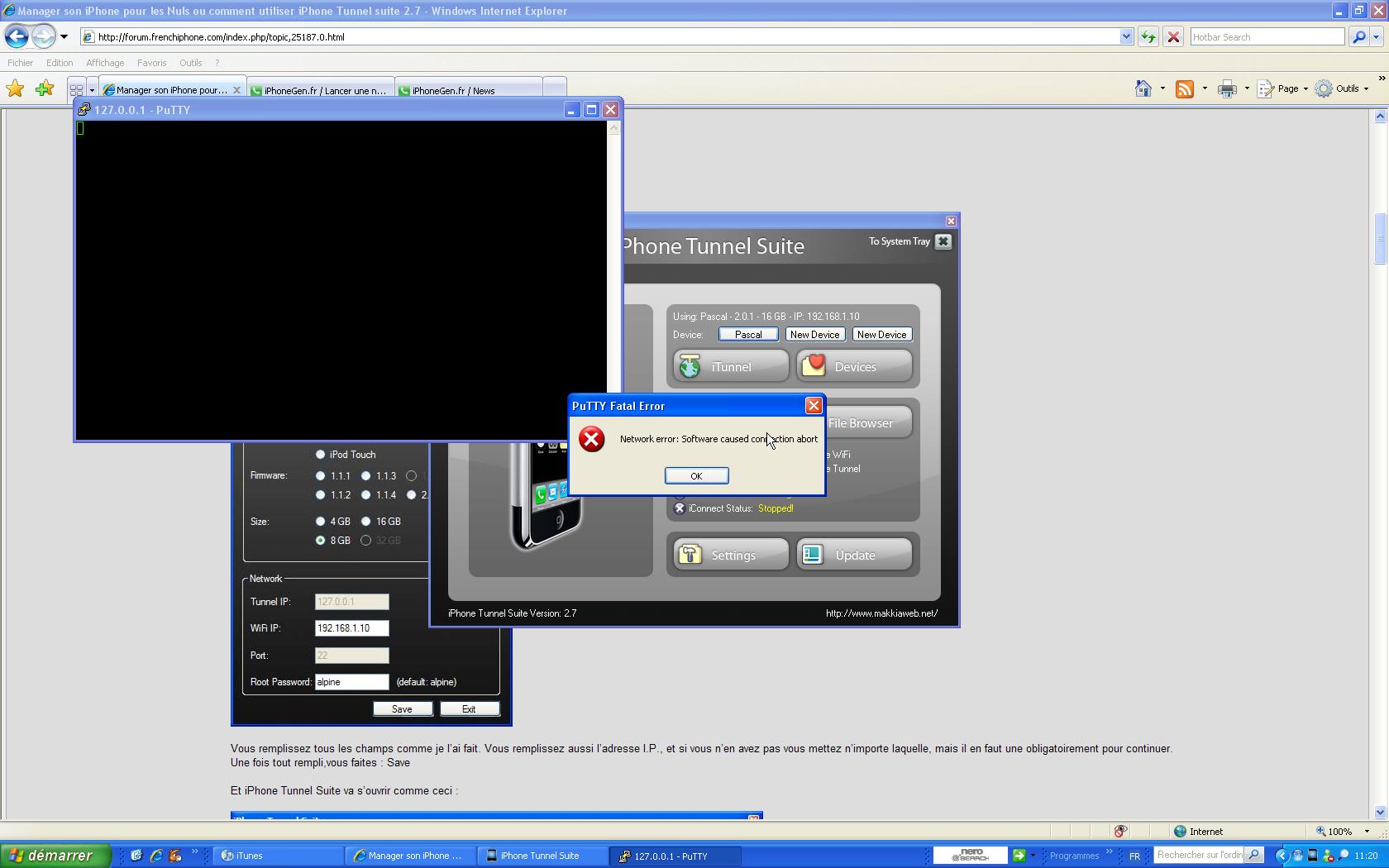Select firmware 1.1.4 radio button

point(365,495)
